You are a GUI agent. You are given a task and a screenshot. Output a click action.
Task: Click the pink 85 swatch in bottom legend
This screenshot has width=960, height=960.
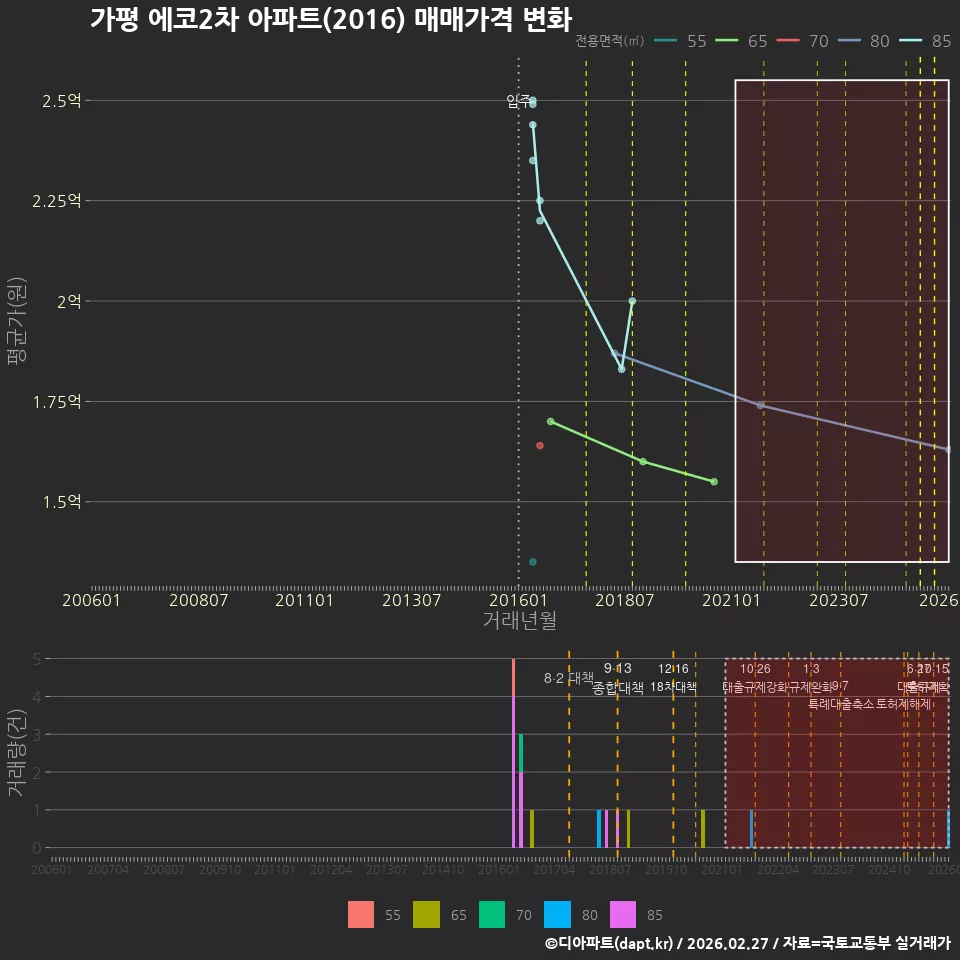(x=623, y=915)
